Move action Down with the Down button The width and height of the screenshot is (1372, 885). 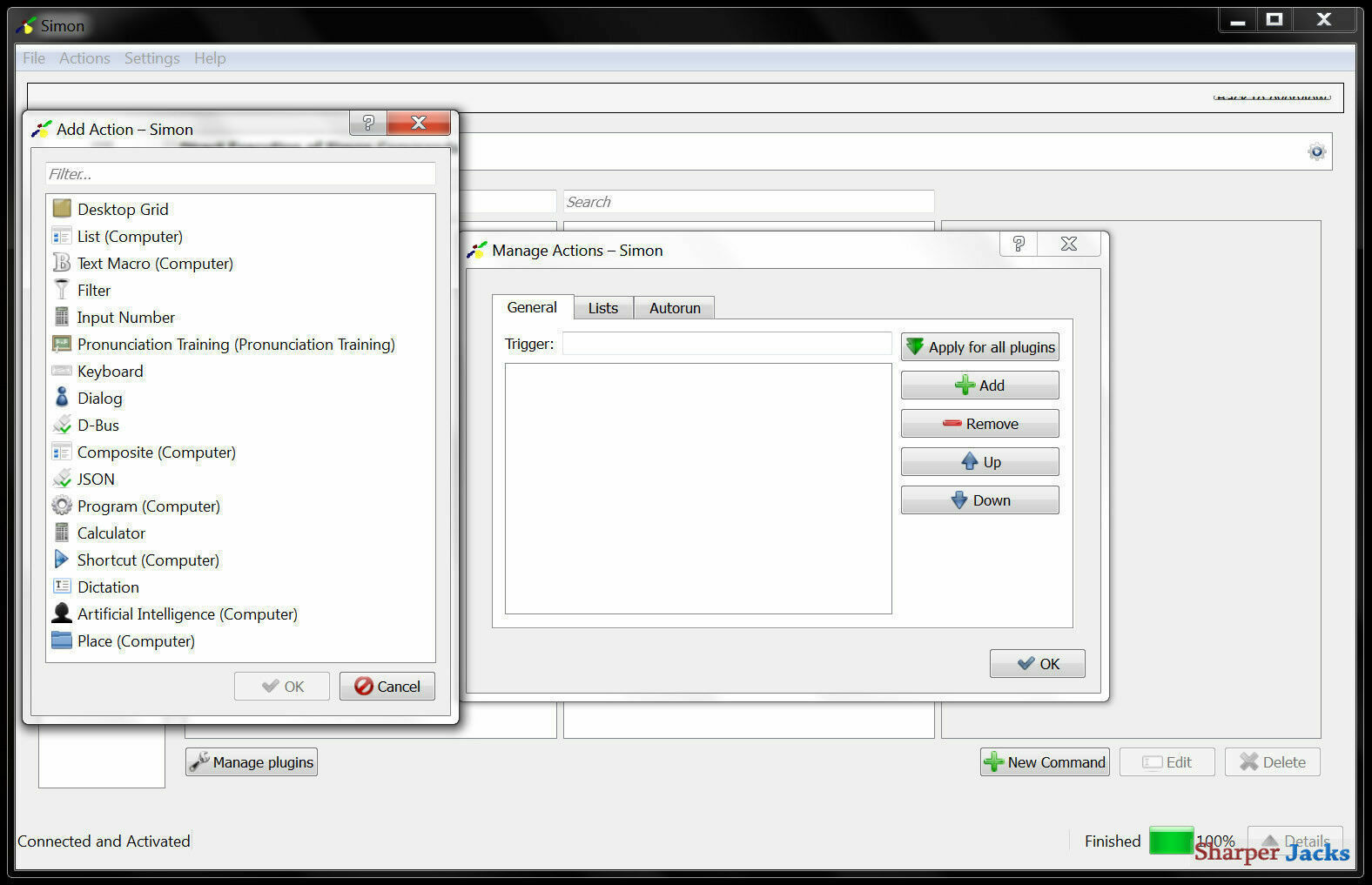click(980, 500)
